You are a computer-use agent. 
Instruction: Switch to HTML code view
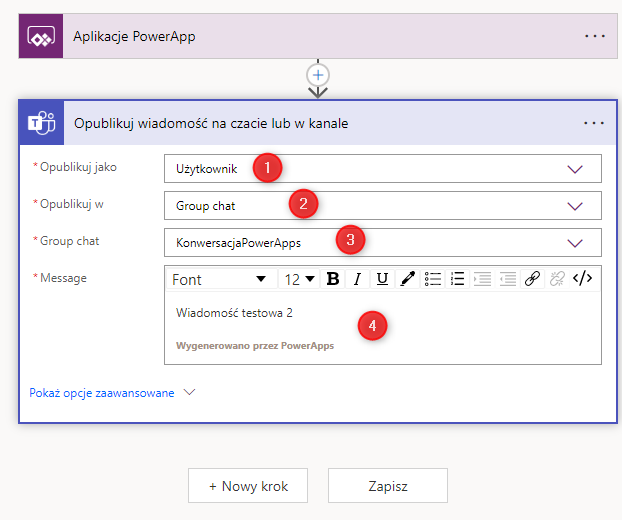click(583, 279)
